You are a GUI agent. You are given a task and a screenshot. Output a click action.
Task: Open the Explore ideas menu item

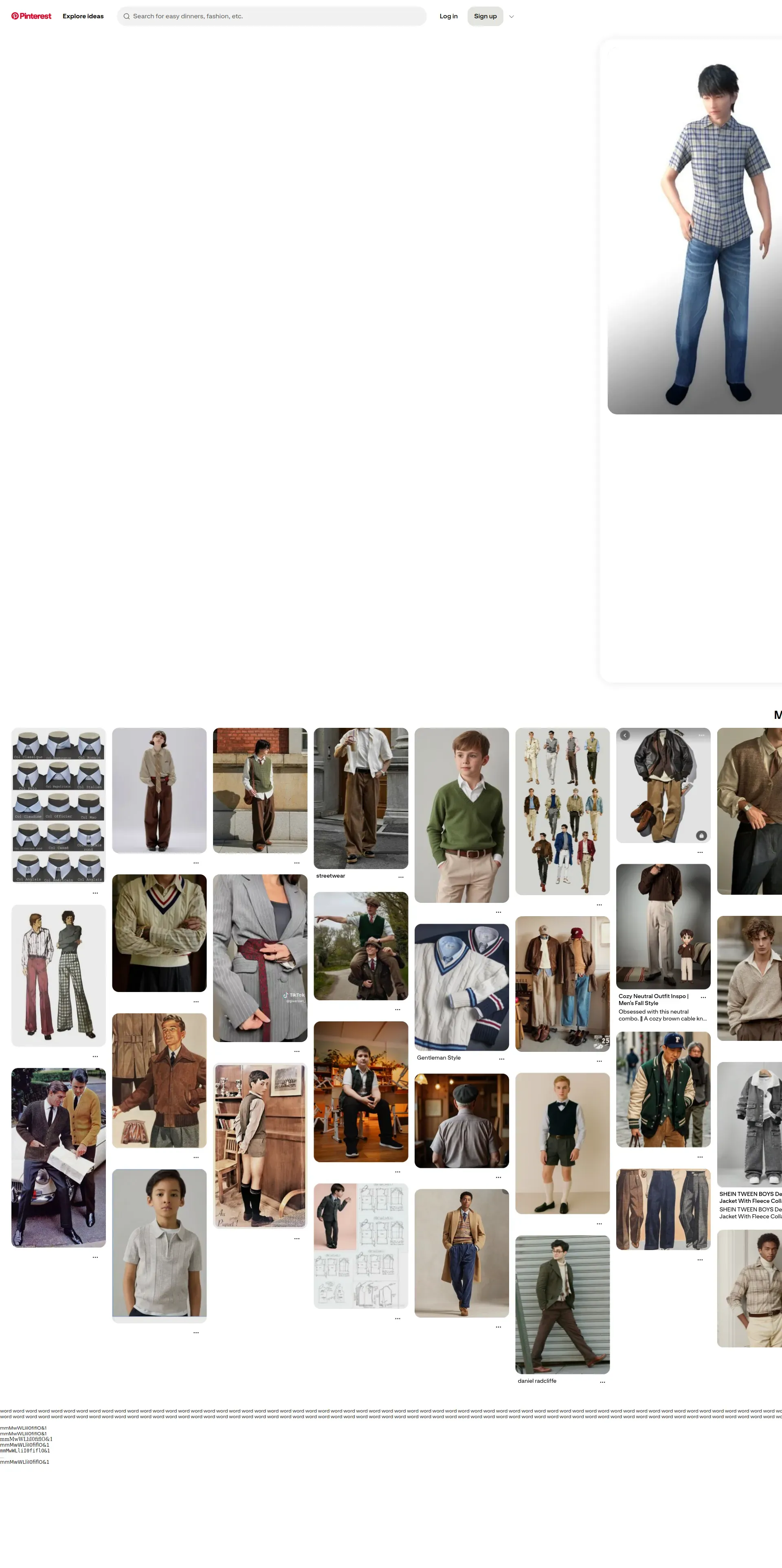pos(83,16)
